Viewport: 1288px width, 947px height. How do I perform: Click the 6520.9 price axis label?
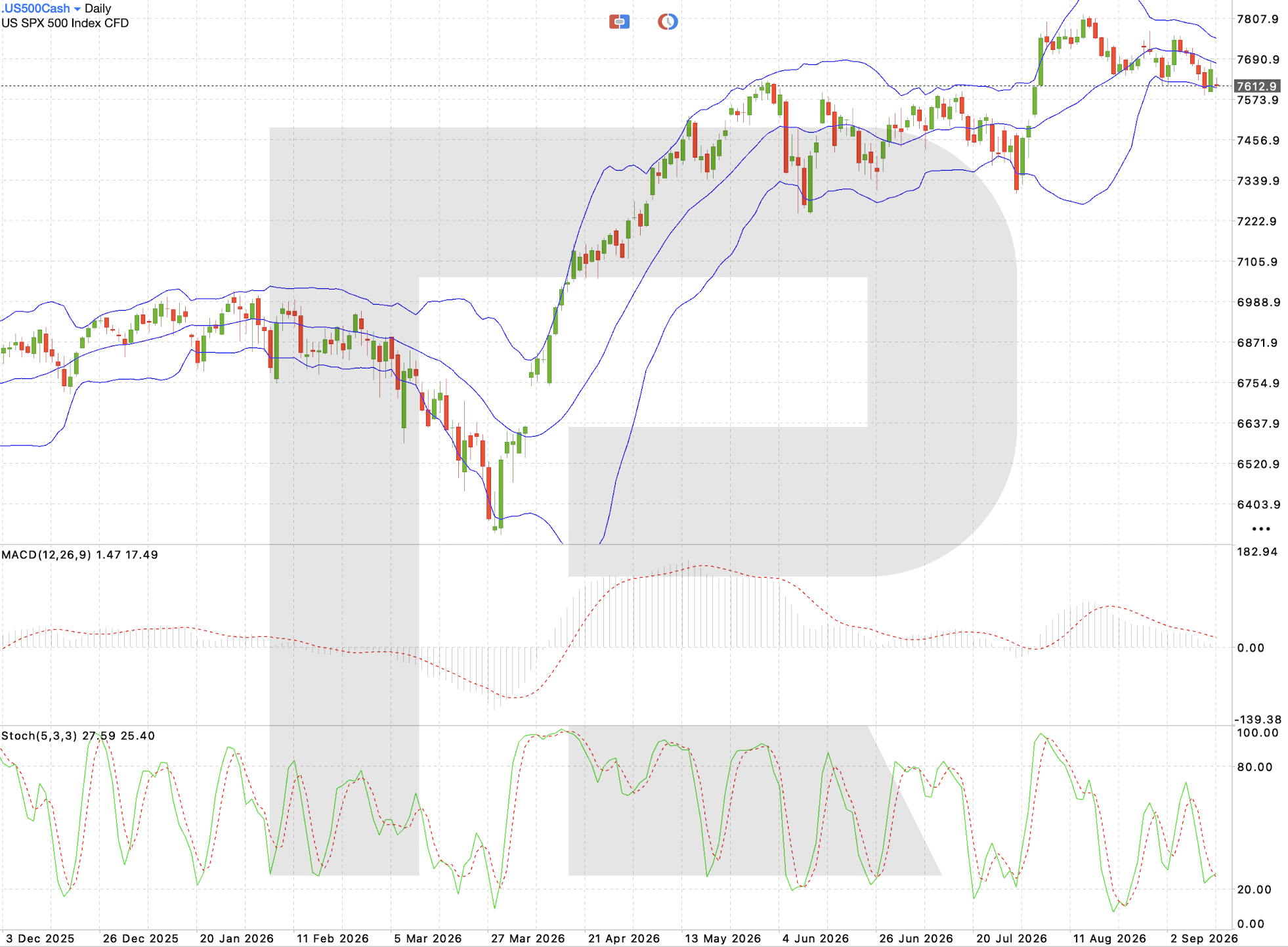(1258, 464)
